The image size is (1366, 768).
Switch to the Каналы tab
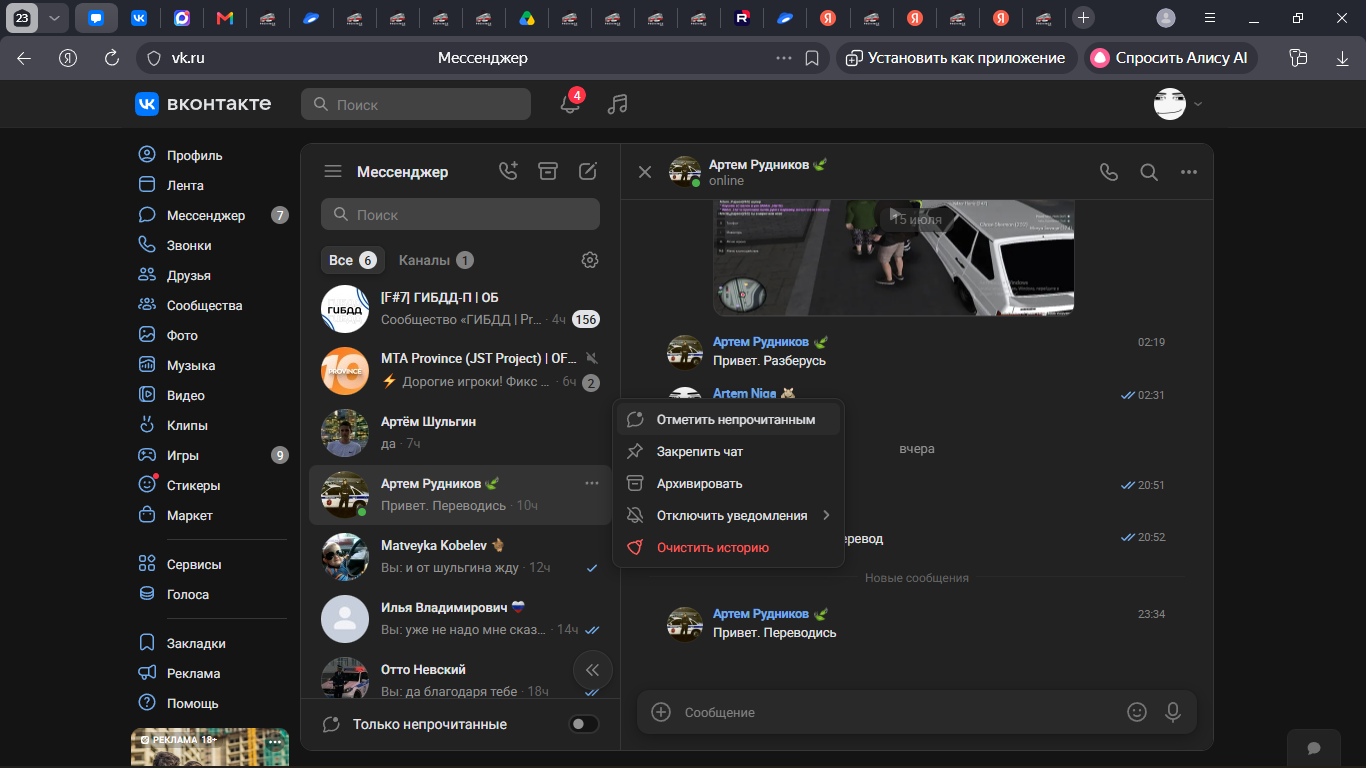[436, 260]
